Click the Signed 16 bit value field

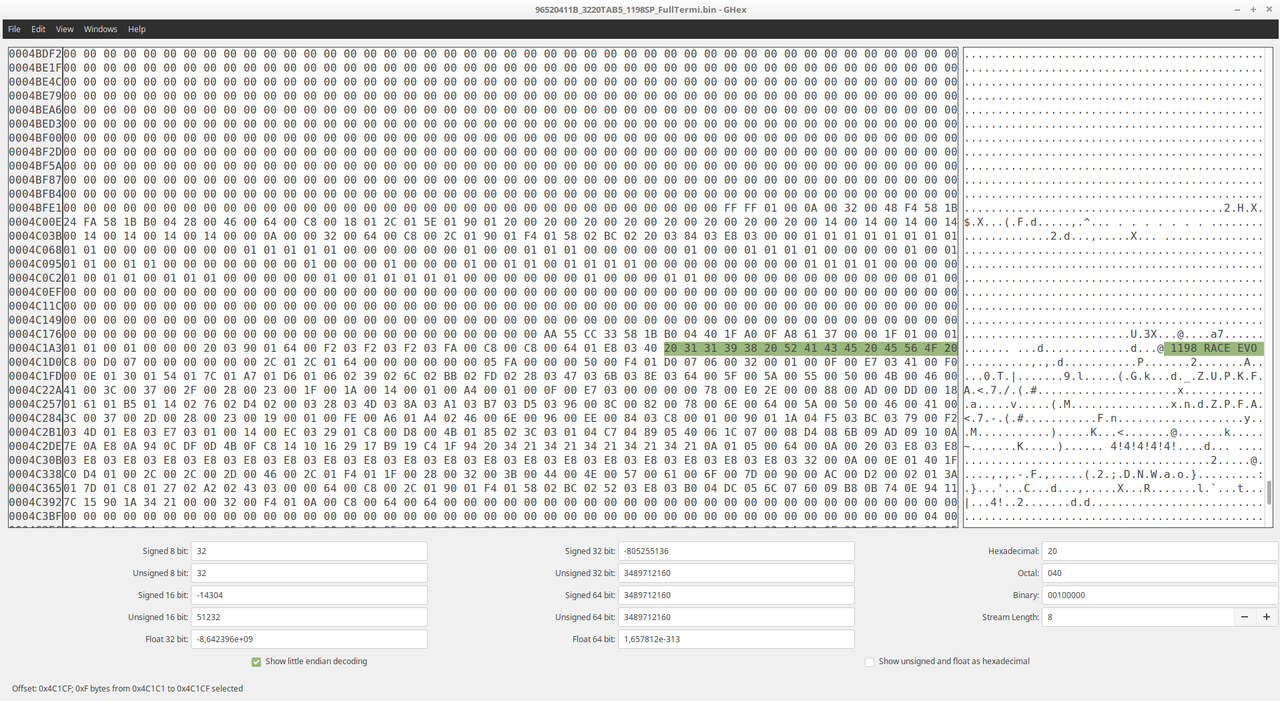(x=309, y=595)
